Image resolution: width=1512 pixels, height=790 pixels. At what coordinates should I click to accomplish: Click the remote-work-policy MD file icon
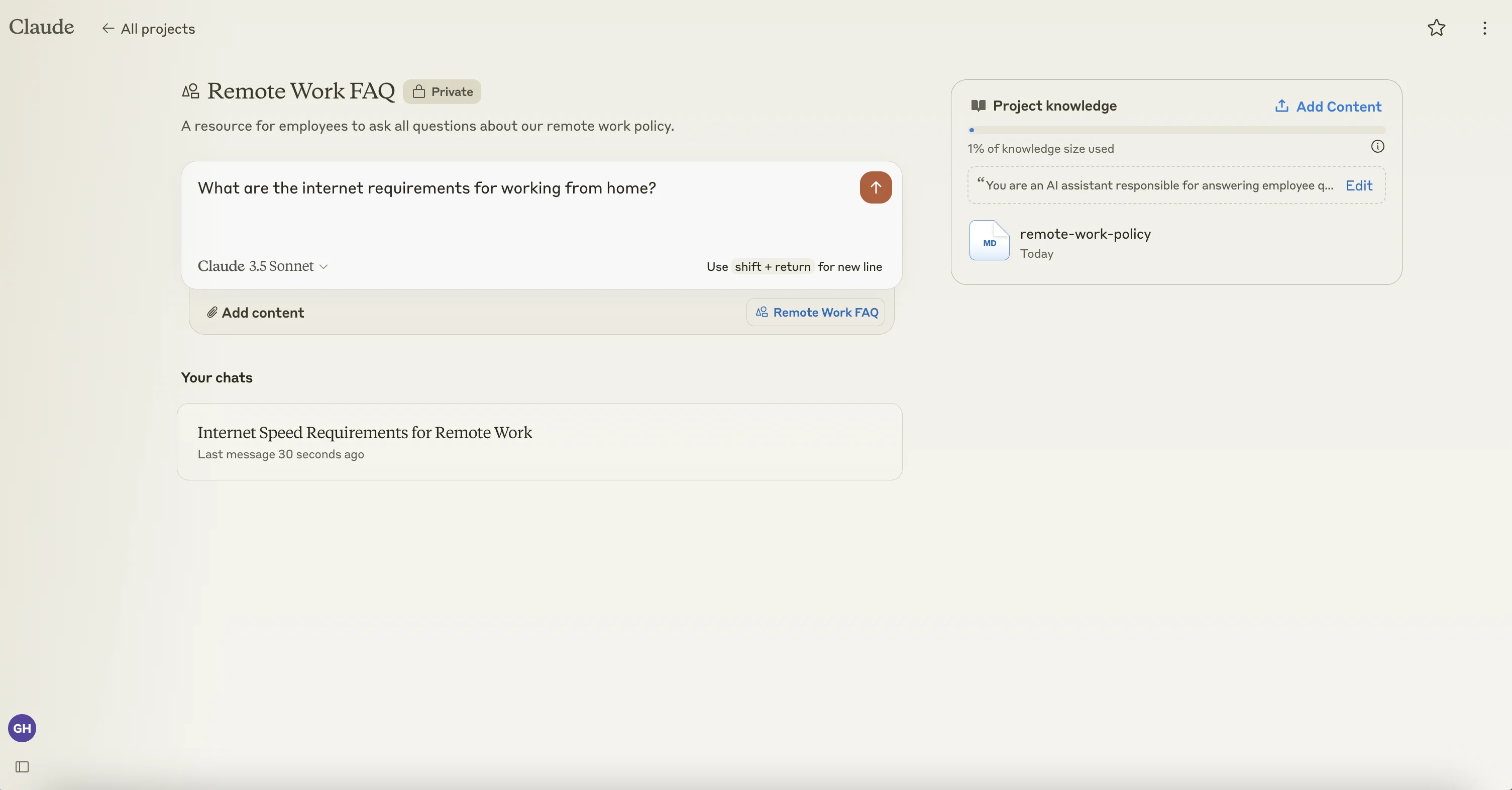pos(989,241)
